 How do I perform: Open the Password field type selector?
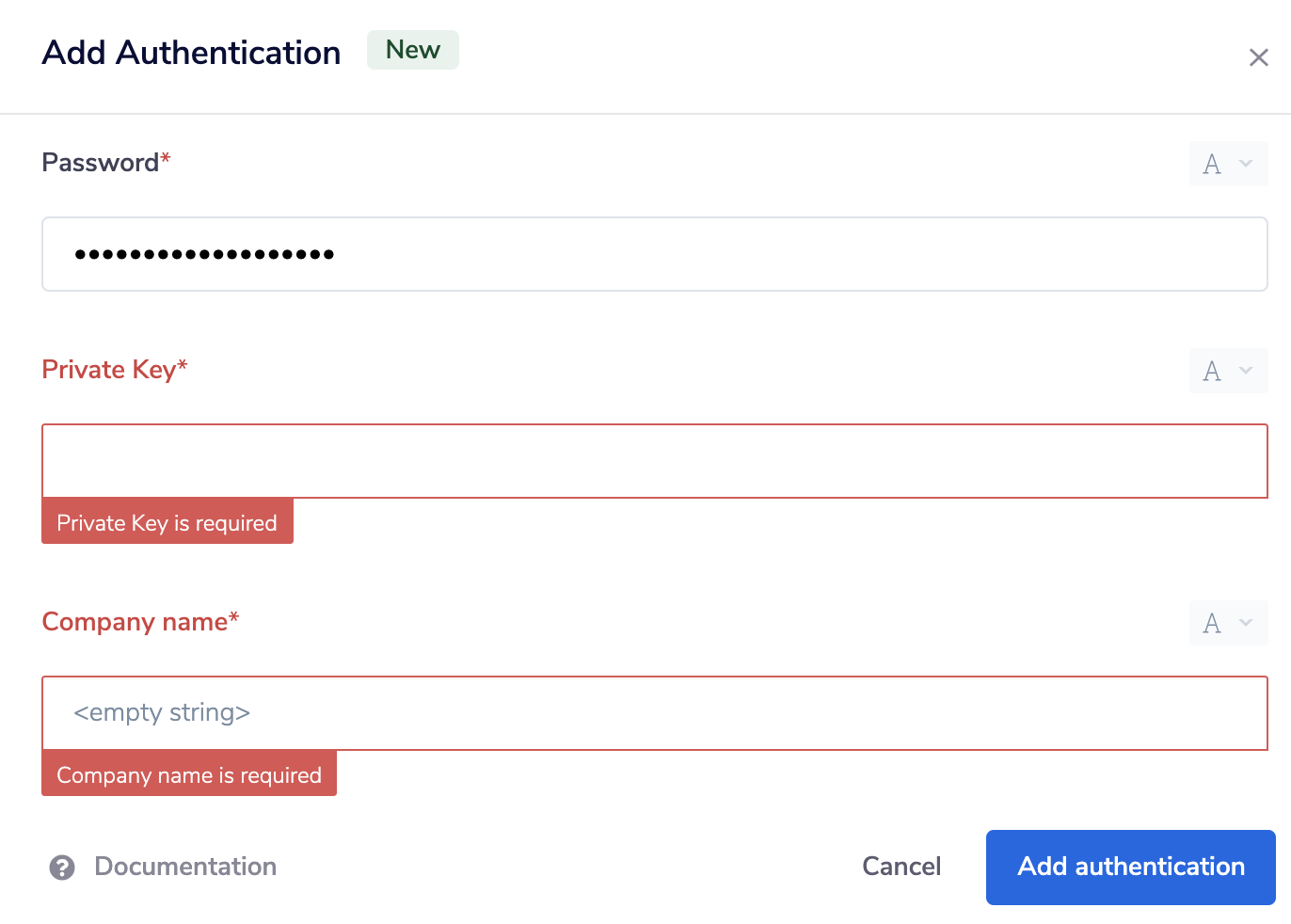tap(1228, 164)
